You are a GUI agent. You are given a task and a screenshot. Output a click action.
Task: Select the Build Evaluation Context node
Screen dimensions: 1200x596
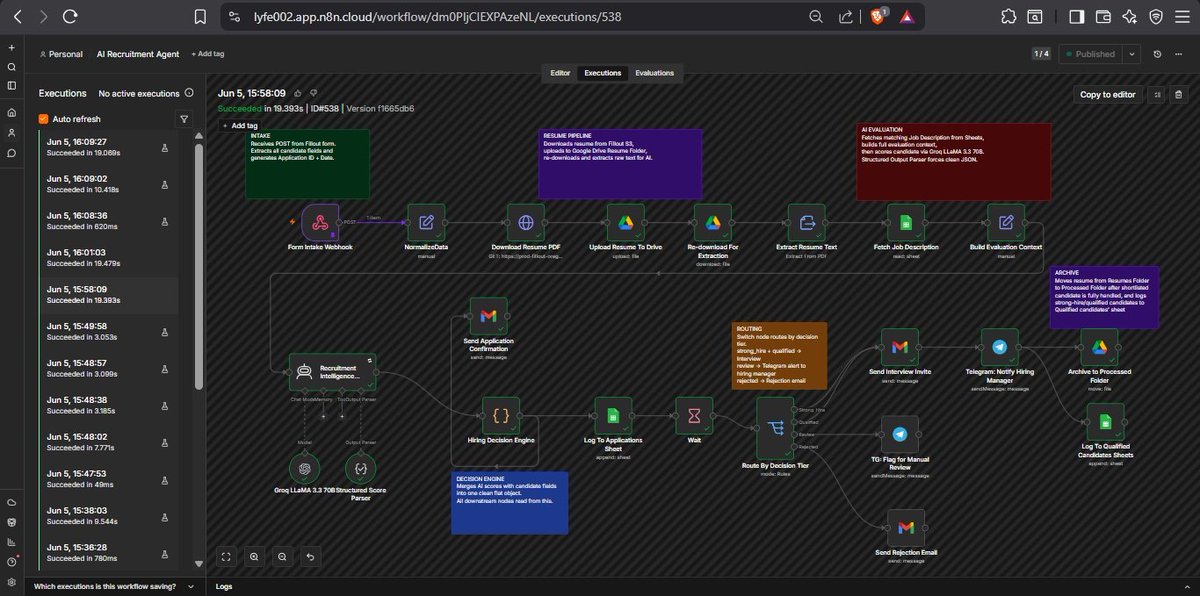(1006, 223)
